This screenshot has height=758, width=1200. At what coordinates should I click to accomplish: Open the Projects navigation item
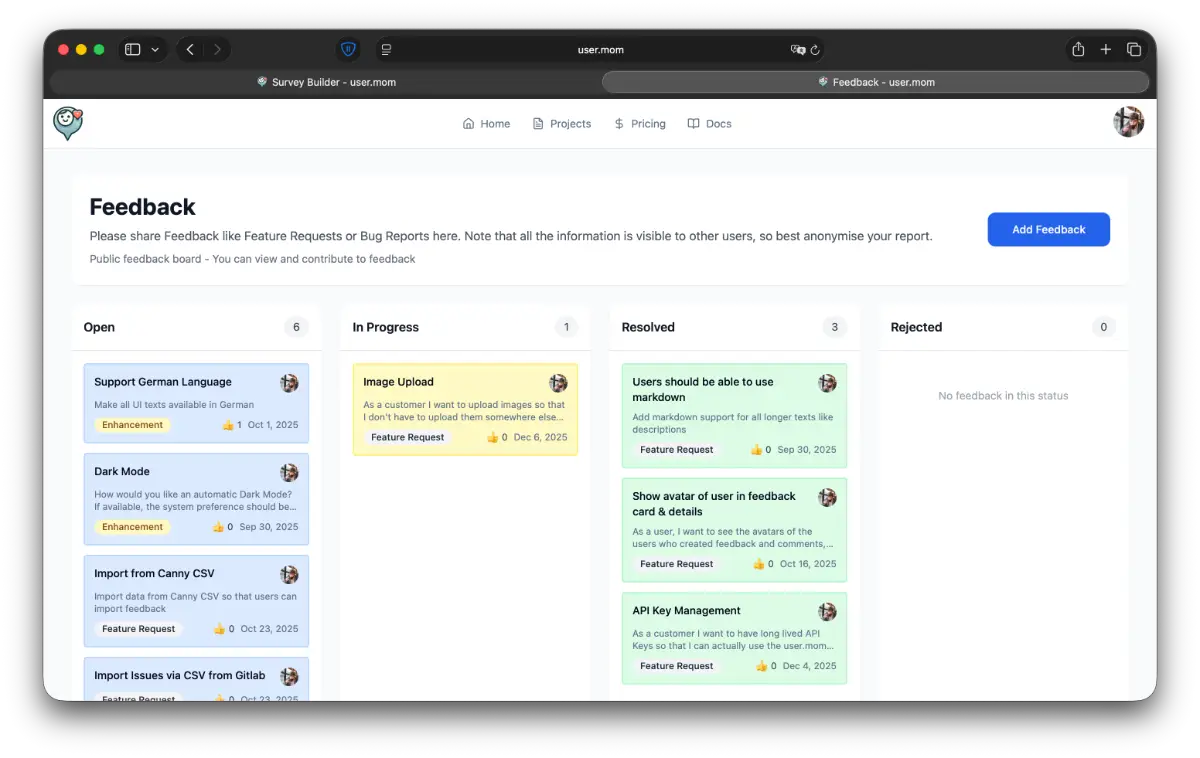(x=561, y=124)
